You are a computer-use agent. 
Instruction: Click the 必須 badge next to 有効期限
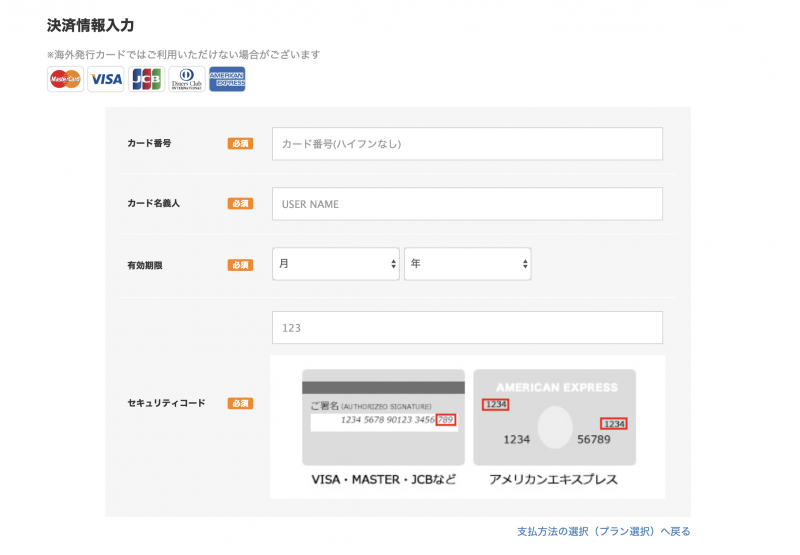[x=240, y=265]
